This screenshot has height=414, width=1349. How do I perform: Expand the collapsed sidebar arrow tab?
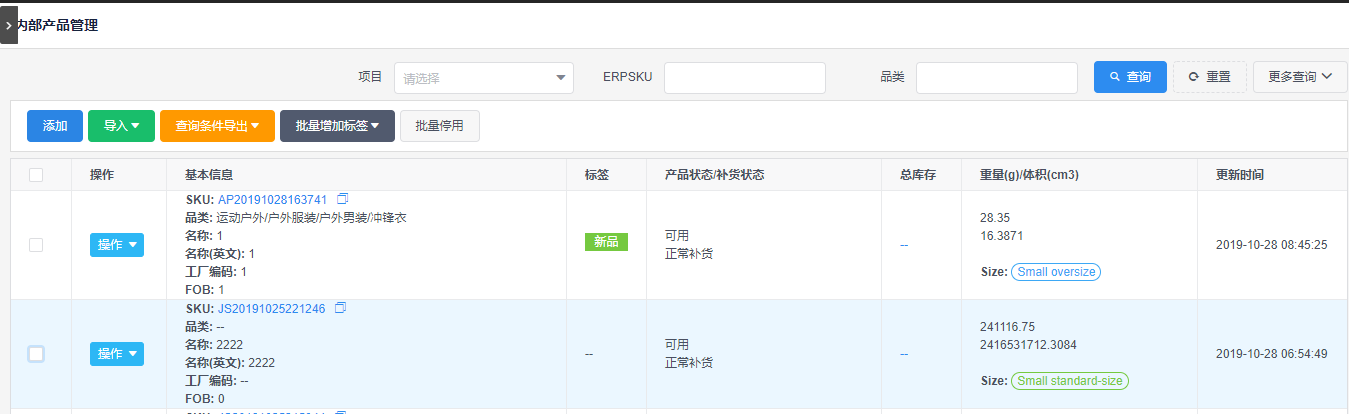[x=9, y=24]
